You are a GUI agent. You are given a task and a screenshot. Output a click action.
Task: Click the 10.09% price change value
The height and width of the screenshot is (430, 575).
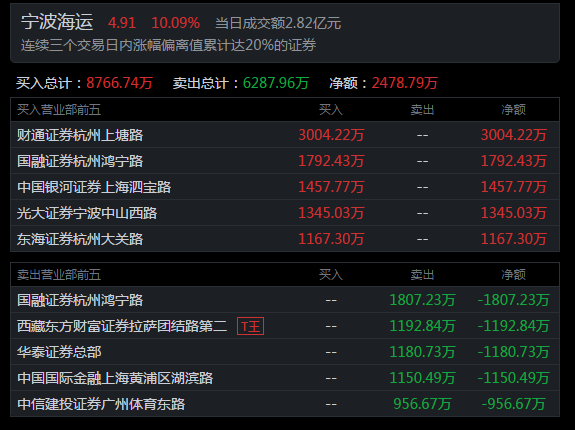click(x=175, y=23)
